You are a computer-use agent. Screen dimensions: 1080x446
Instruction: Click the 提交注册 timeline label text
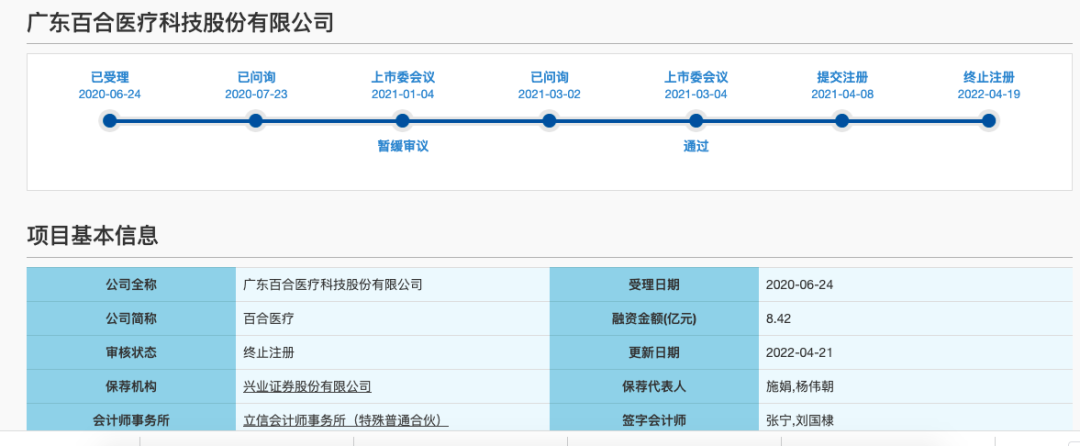[x=842, y=77]
